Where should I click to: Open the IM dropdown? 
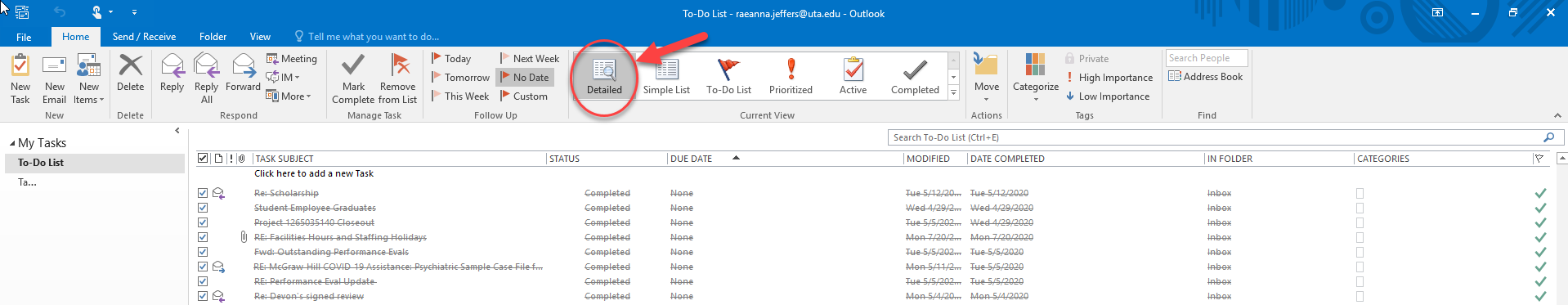coord(283,78)
